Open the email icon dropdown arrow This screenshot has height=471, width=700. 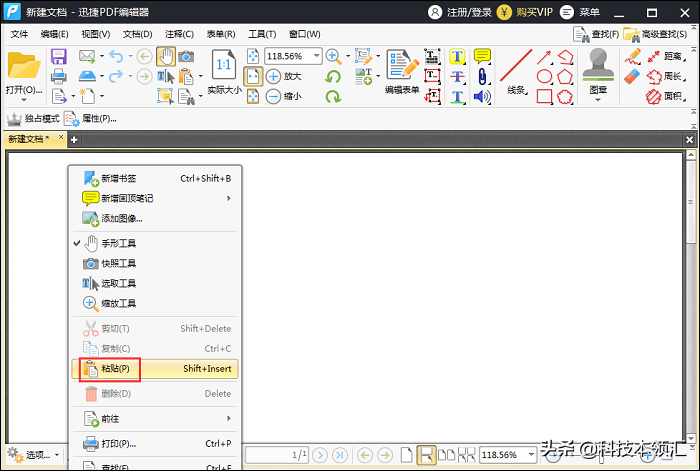(x=102, y=56)
